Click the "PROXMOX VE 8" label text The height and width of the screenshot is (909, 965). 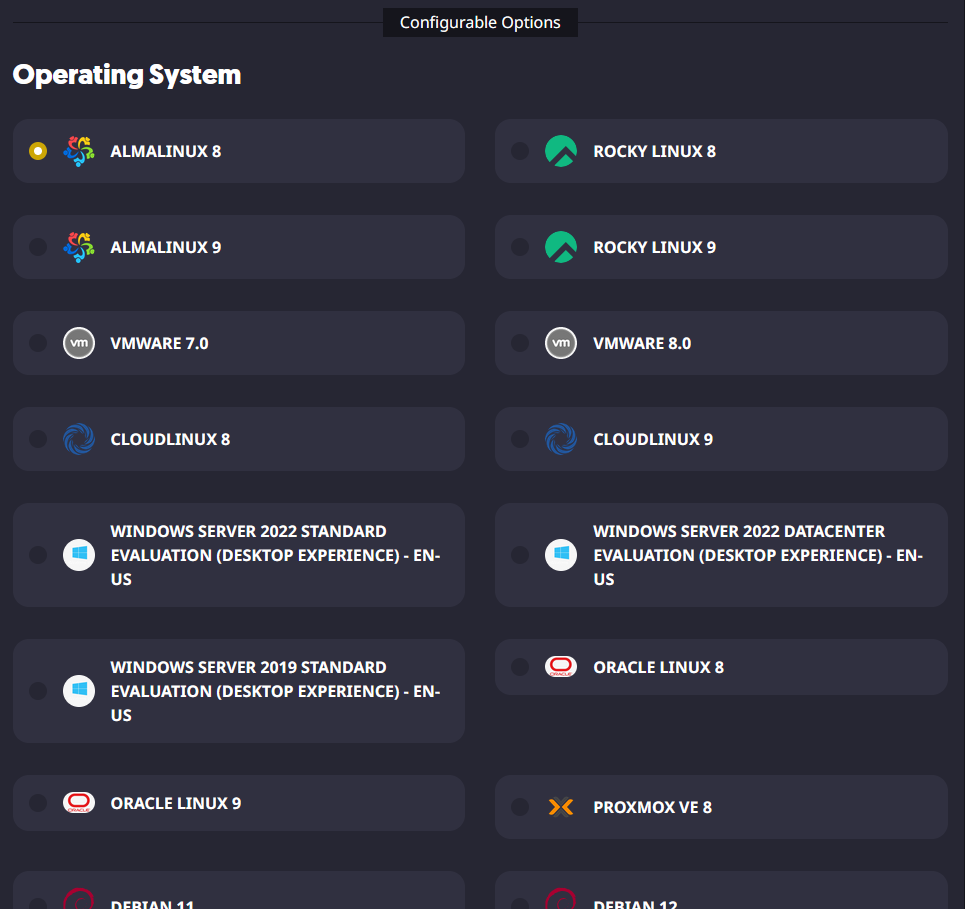[x=652, y=807]
